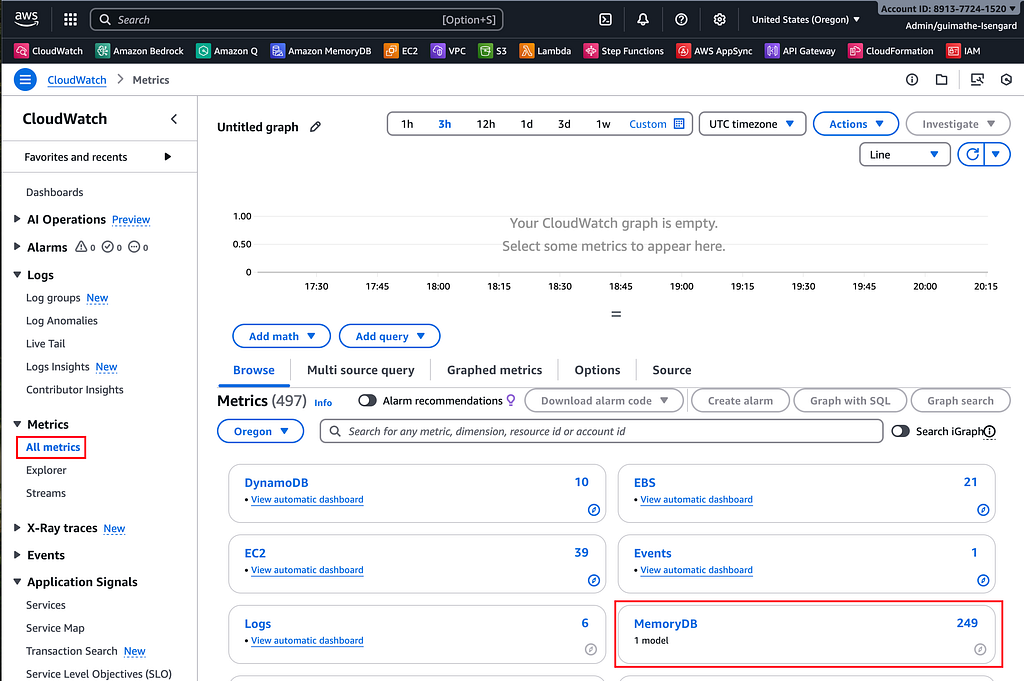Open Amazon MemoryDB shortcut

pos(321,50)
